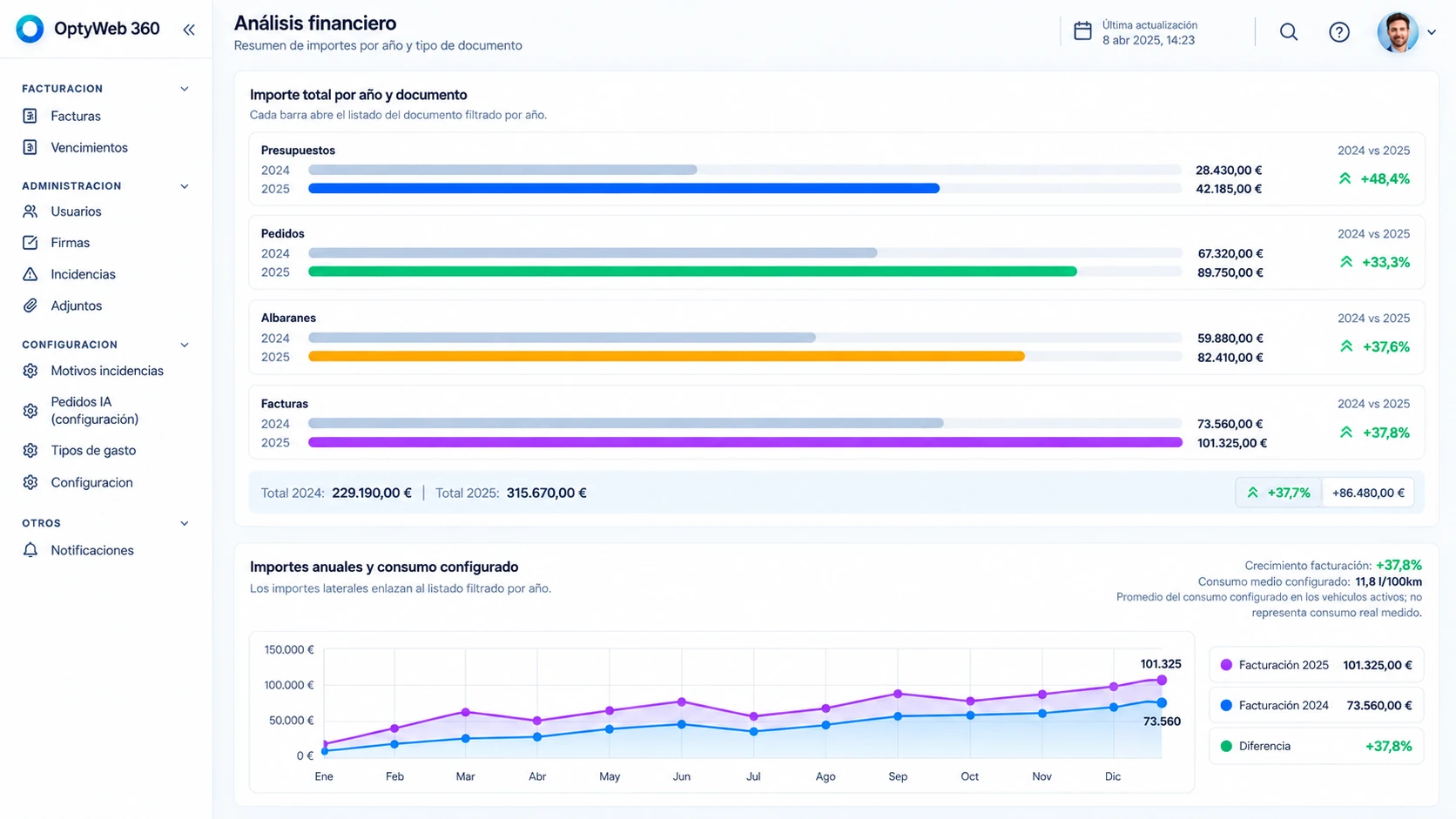Collapse the ADMINISTRACION section chevron

(185, 186)
